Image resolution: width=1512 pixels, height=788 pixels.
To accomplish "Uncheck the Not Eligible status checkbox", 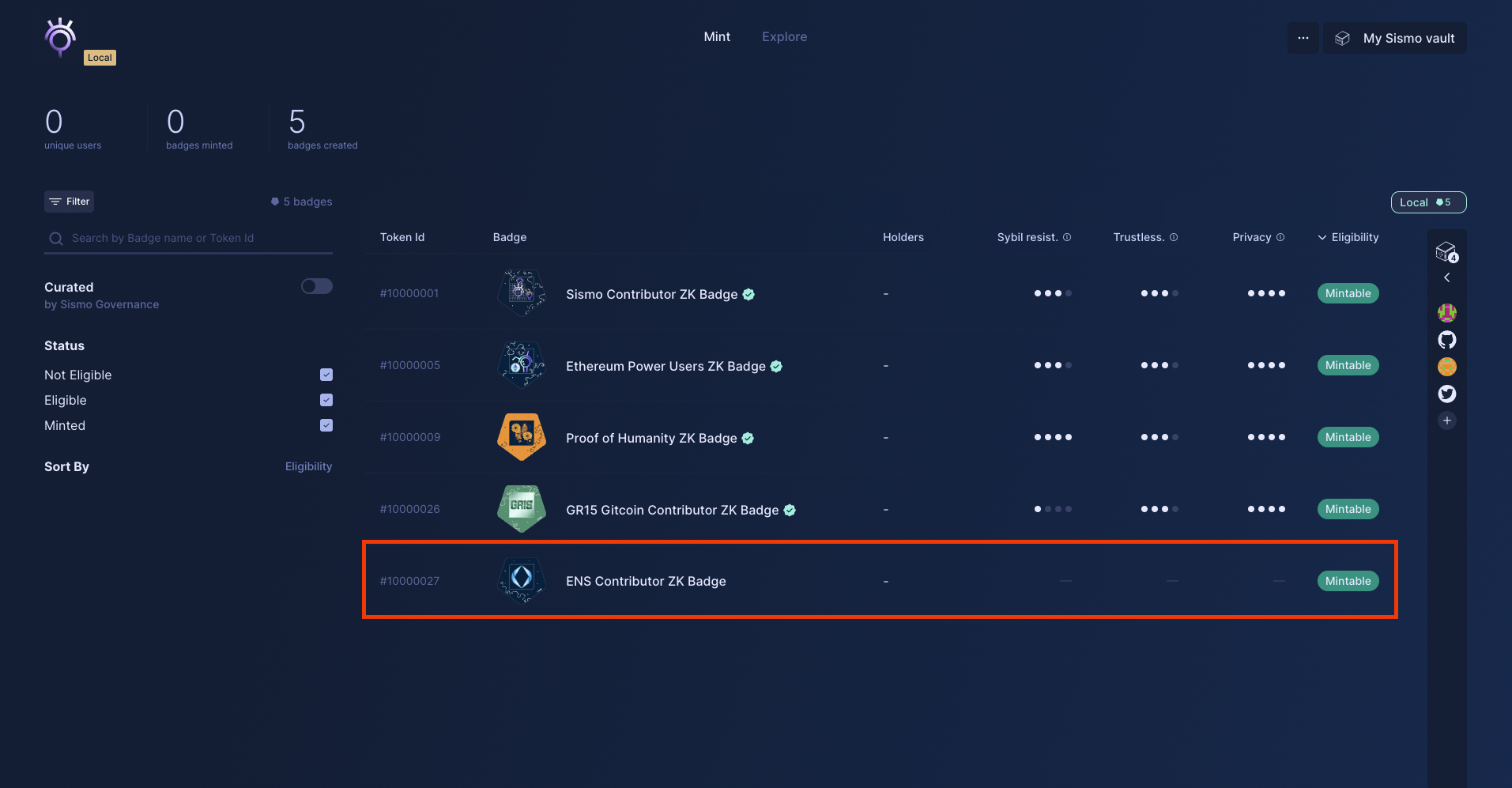I will click(326, 375).
